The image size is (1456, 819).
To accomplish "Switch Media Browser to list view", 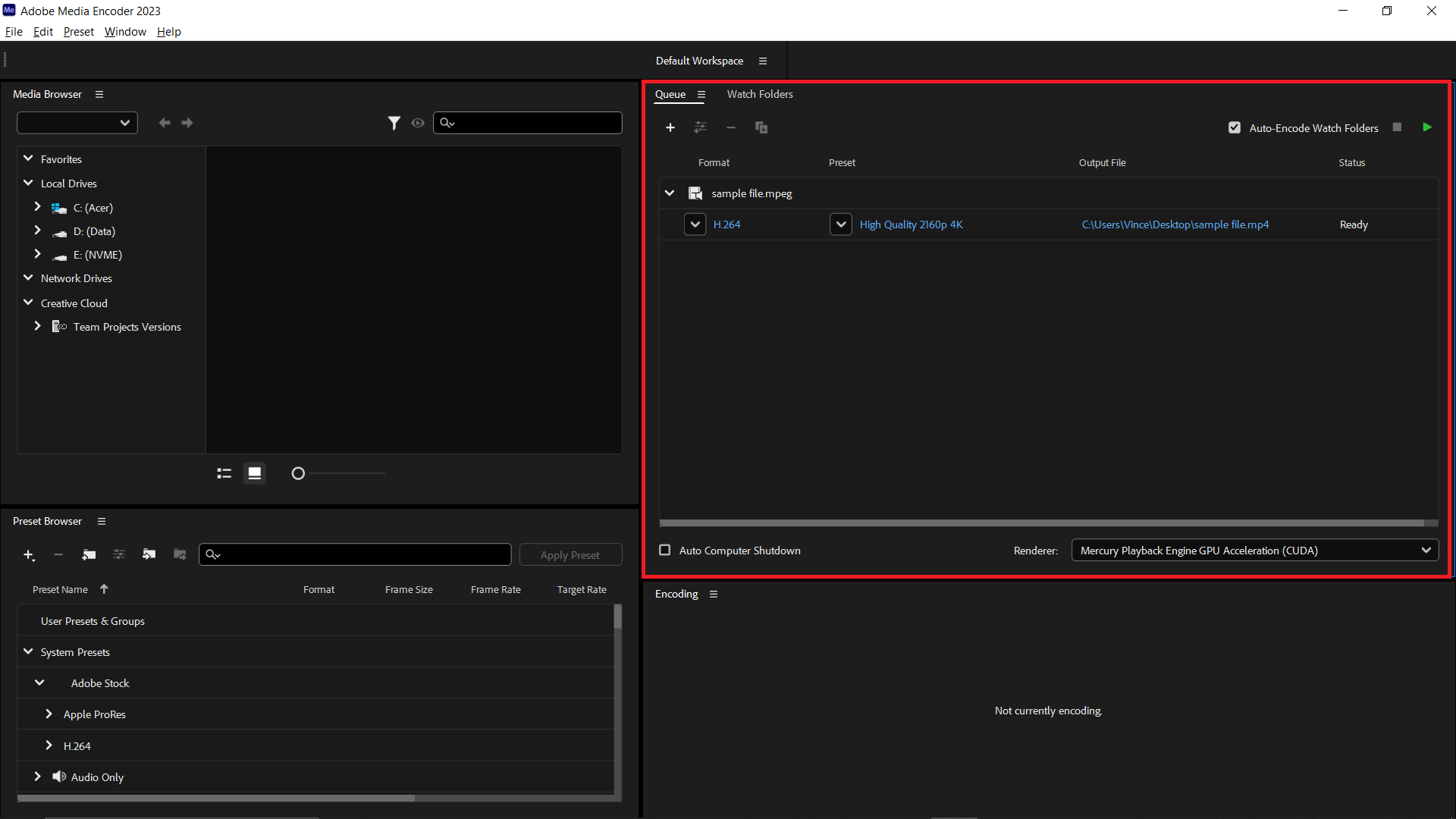I will 224,472.
